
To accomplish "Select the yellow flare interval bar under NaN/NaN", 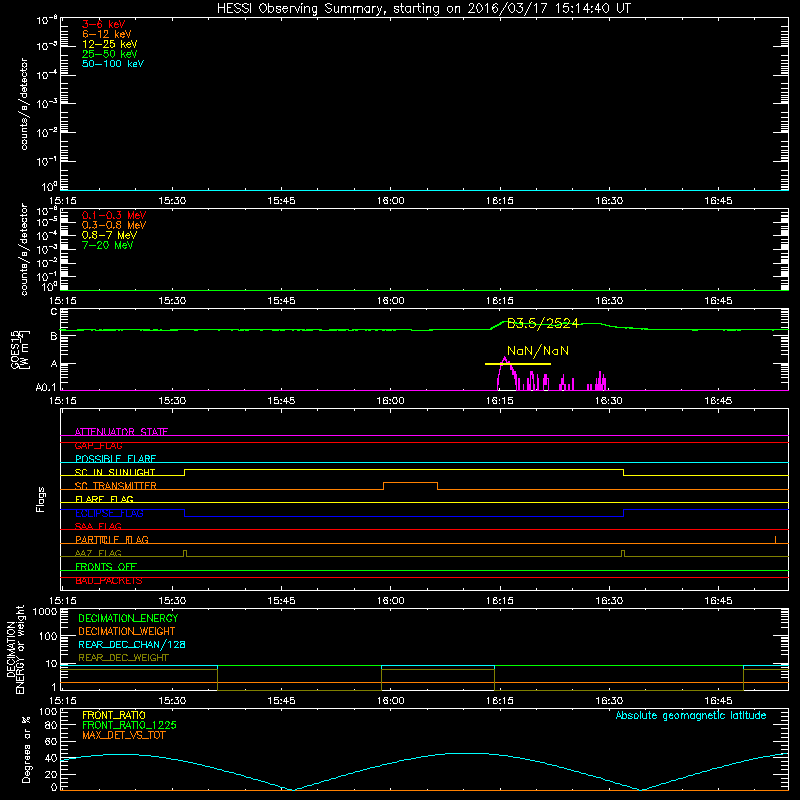I will tap(518, 364).
